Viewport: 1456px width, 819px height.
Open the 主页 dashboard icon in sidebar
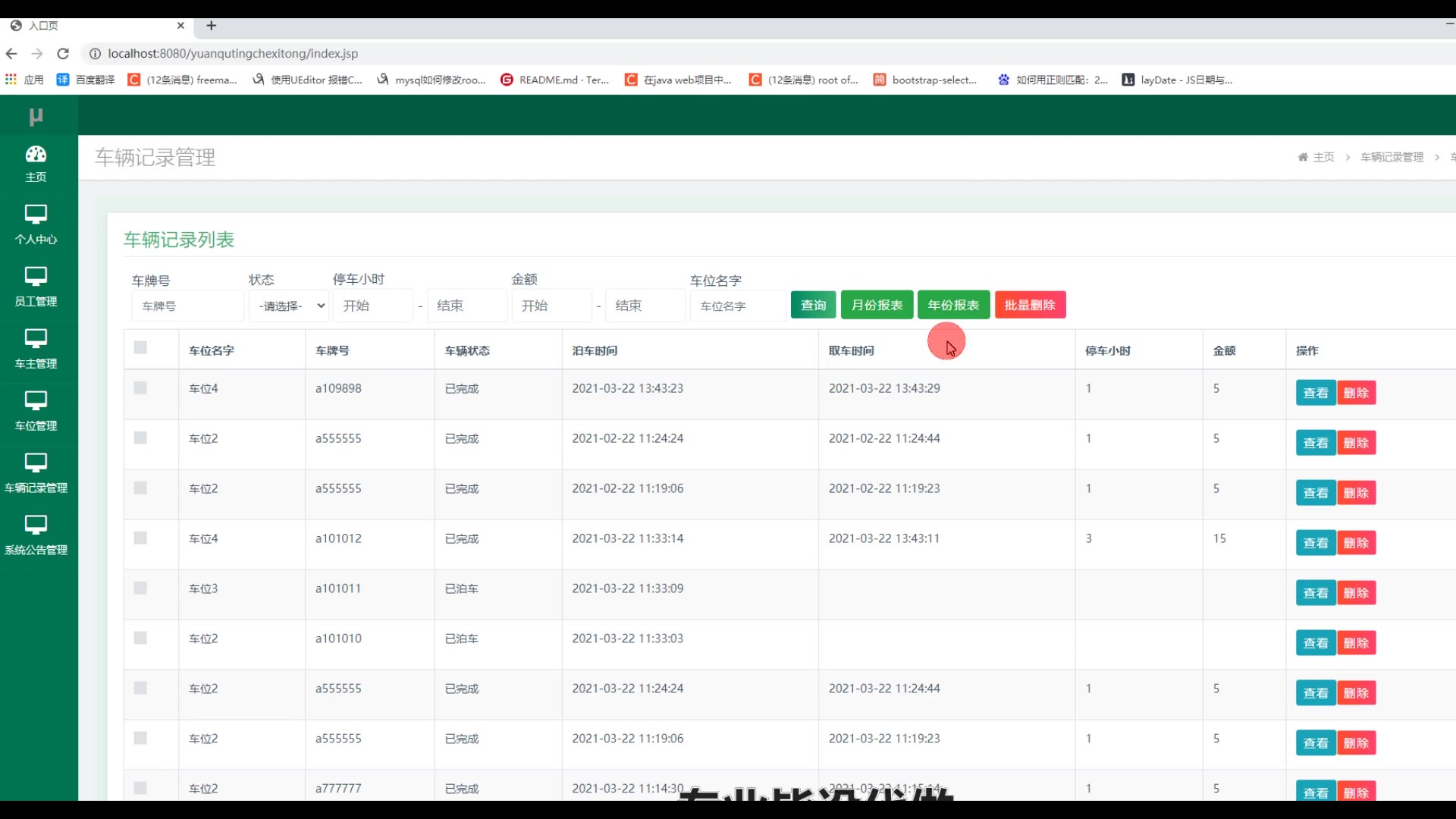click(36, 155)
